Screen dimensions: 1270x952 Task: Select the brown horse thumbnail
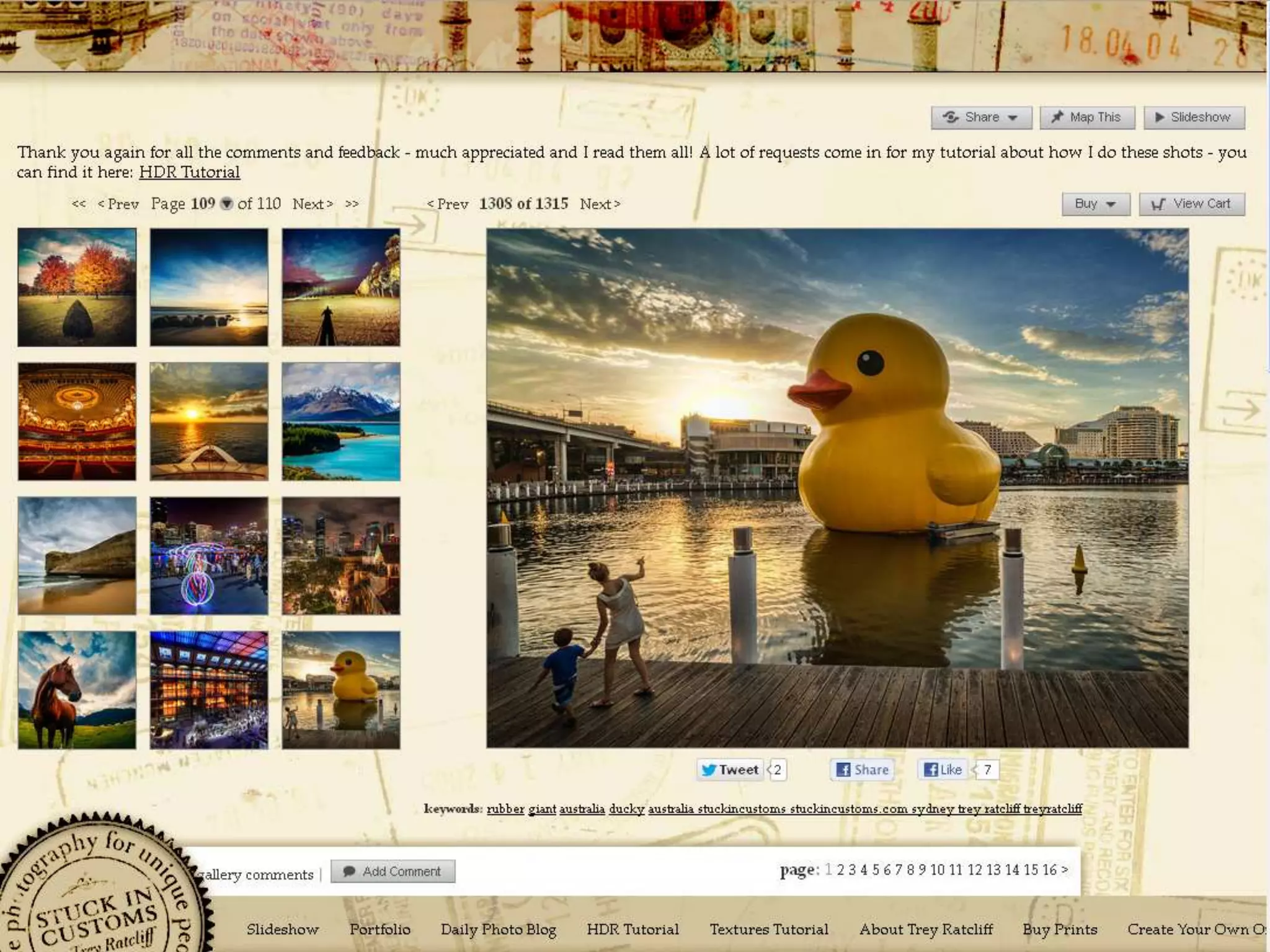[x=77, y=690]
